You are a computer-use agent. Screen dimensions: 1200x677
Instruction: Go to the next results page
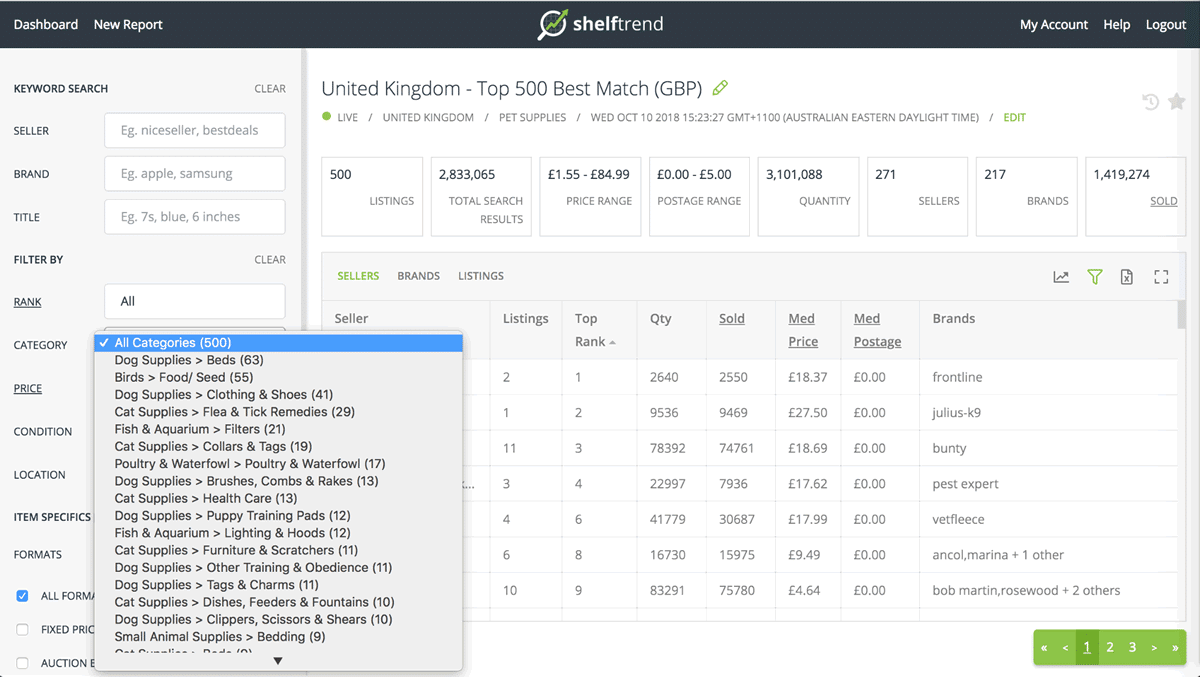pyautogui.click(x=1154, y=648)
